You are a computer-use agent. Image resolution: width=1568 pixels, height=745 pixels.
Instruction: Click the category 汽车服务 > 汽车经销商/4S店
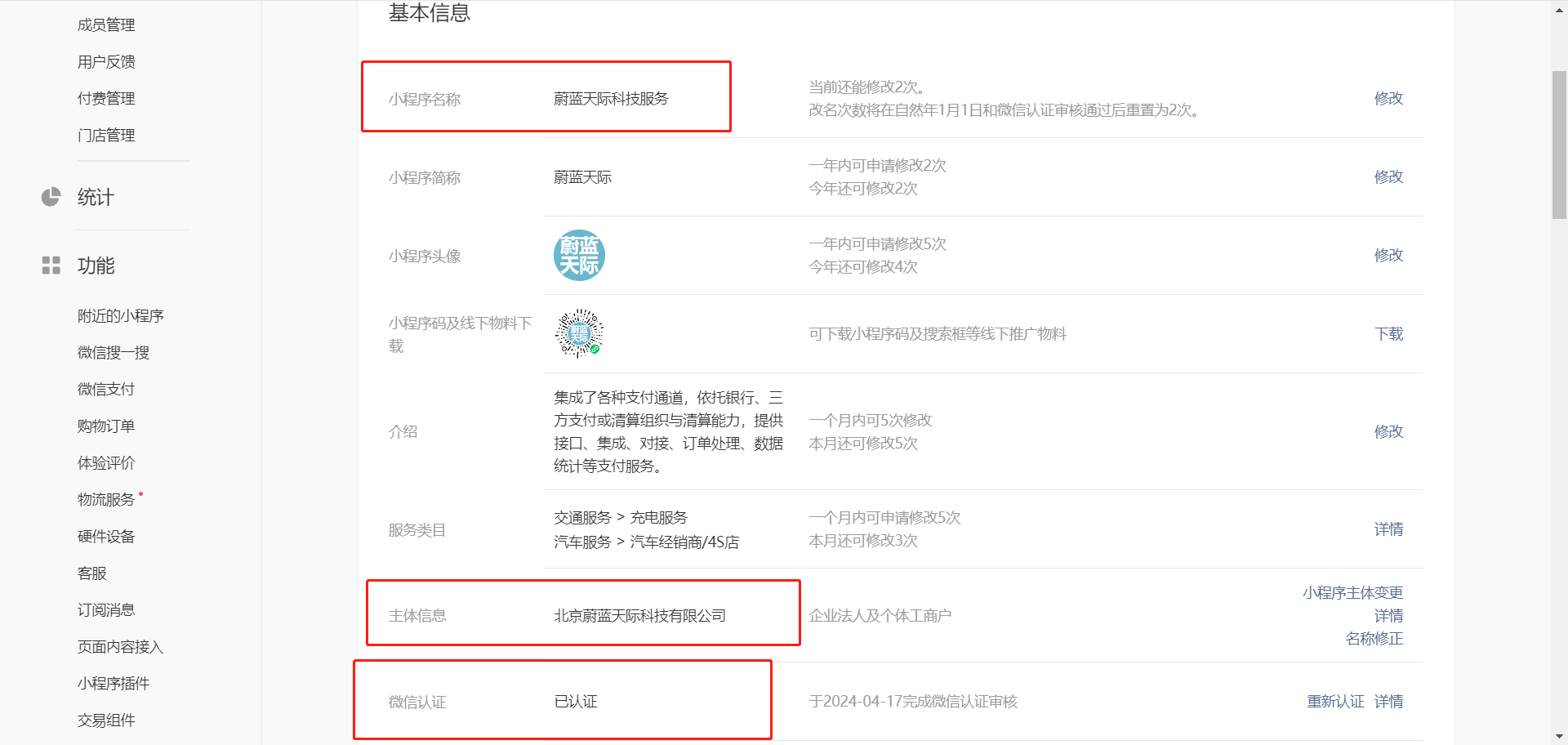[x=646, y=542]
